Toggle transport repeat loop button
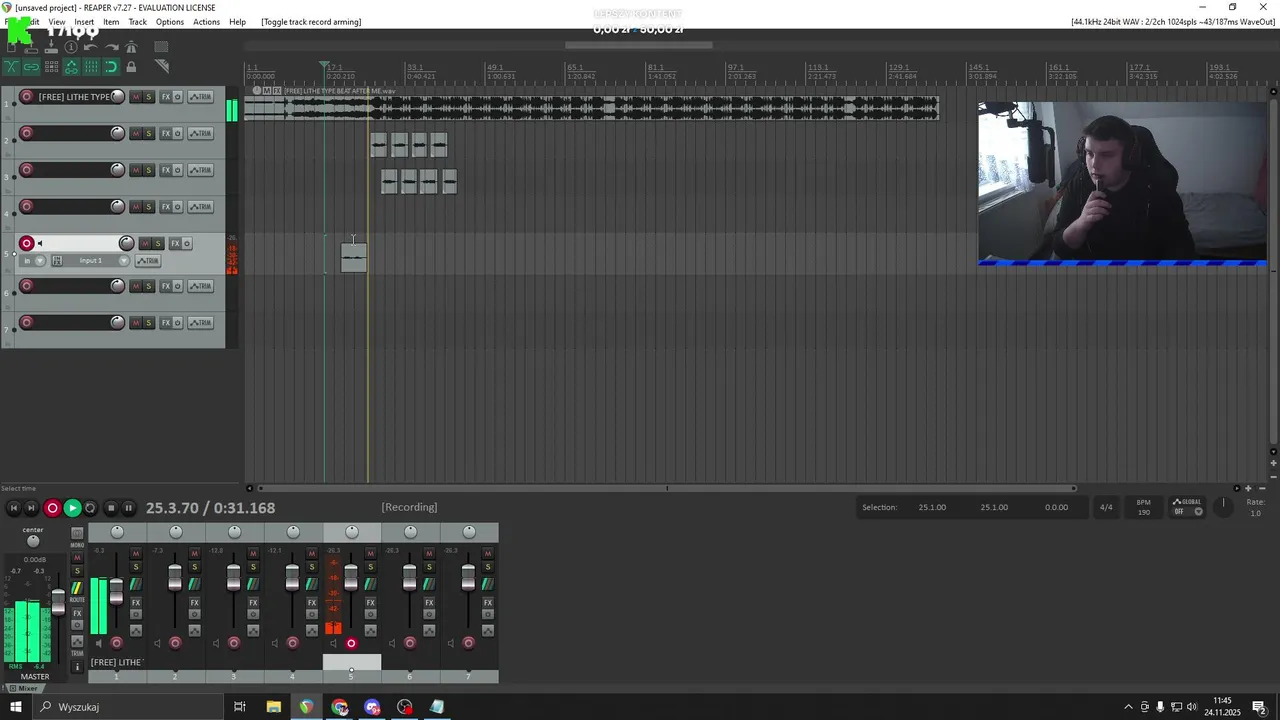Screen dimensions: 1280x720 90,508
